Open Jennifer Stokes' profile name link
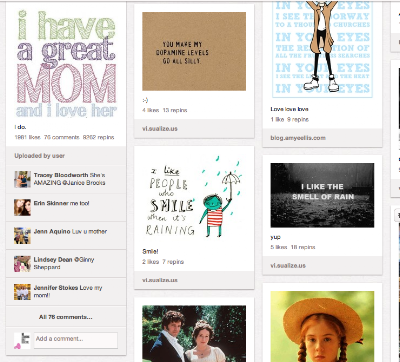400x362 pixels. [x=57, y=287]
